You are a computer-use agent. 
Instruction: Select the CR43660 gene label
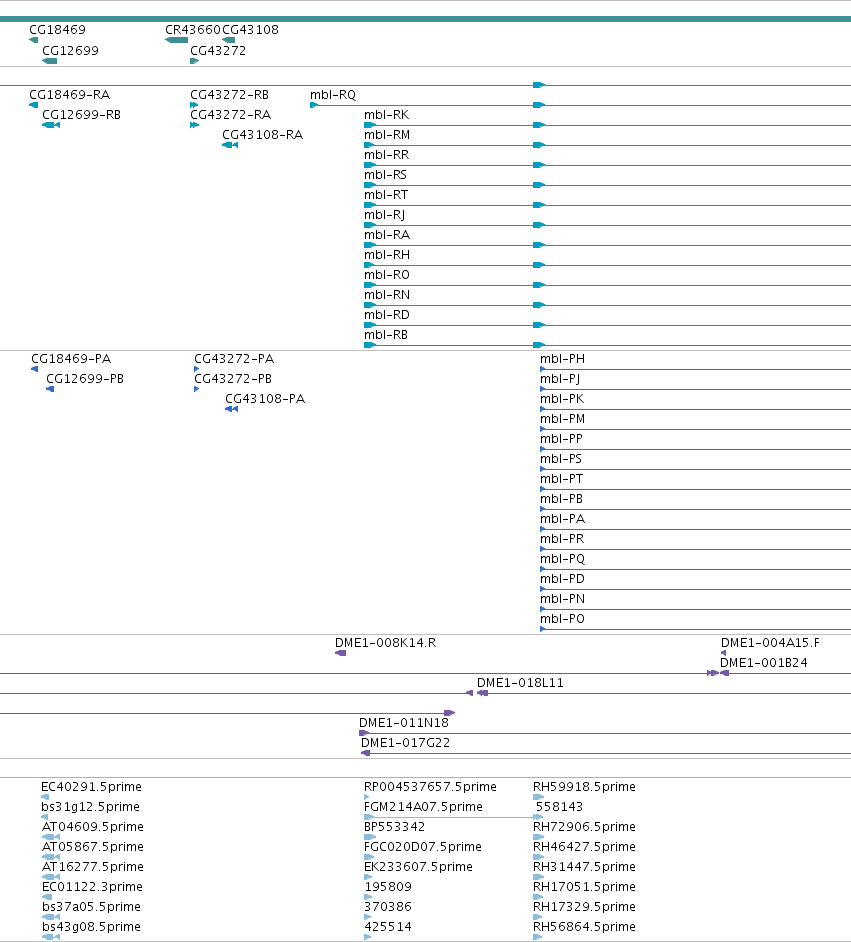point(193,29)
